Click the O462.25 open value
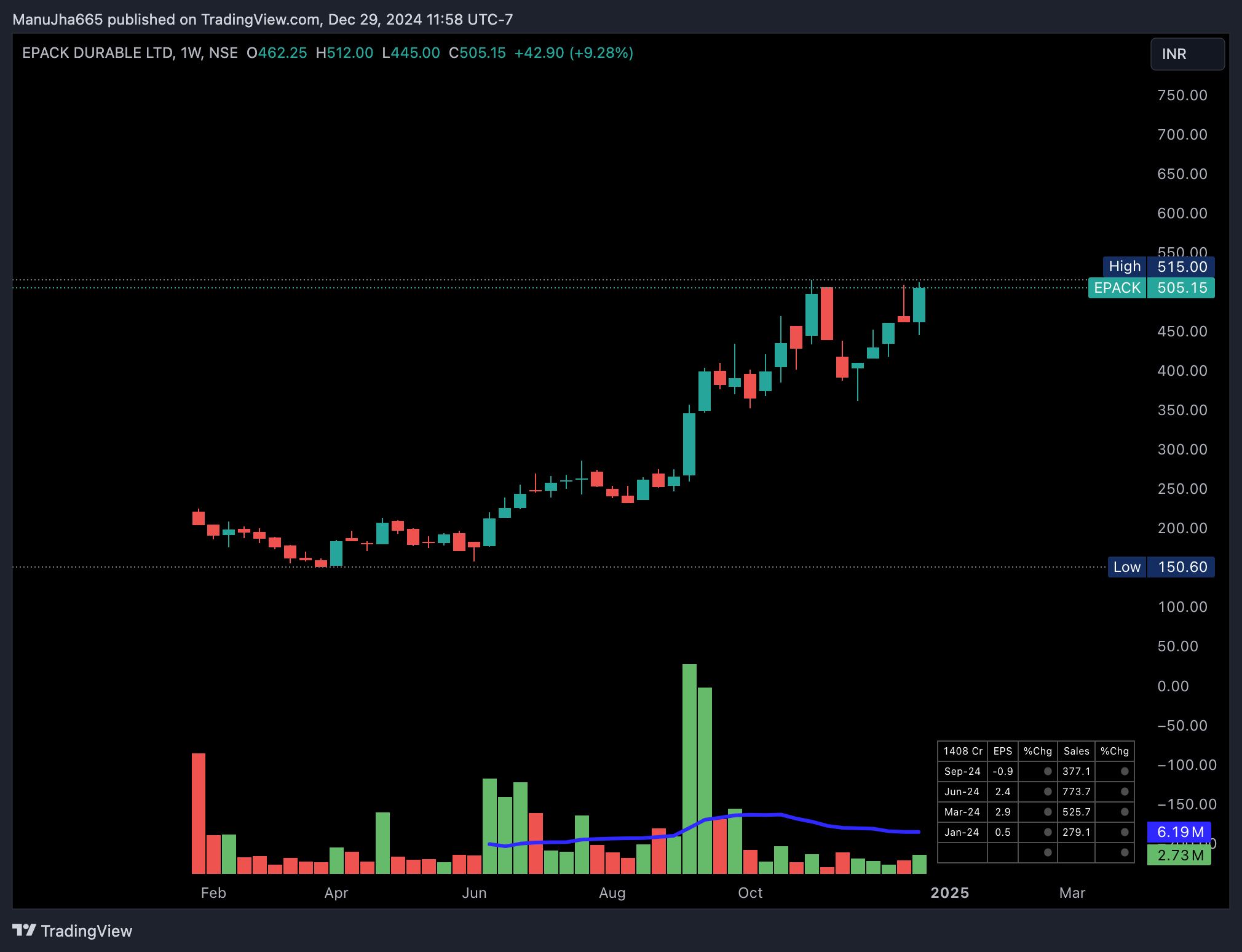Screen dimensions: 1242x952 tap(277, 53)
